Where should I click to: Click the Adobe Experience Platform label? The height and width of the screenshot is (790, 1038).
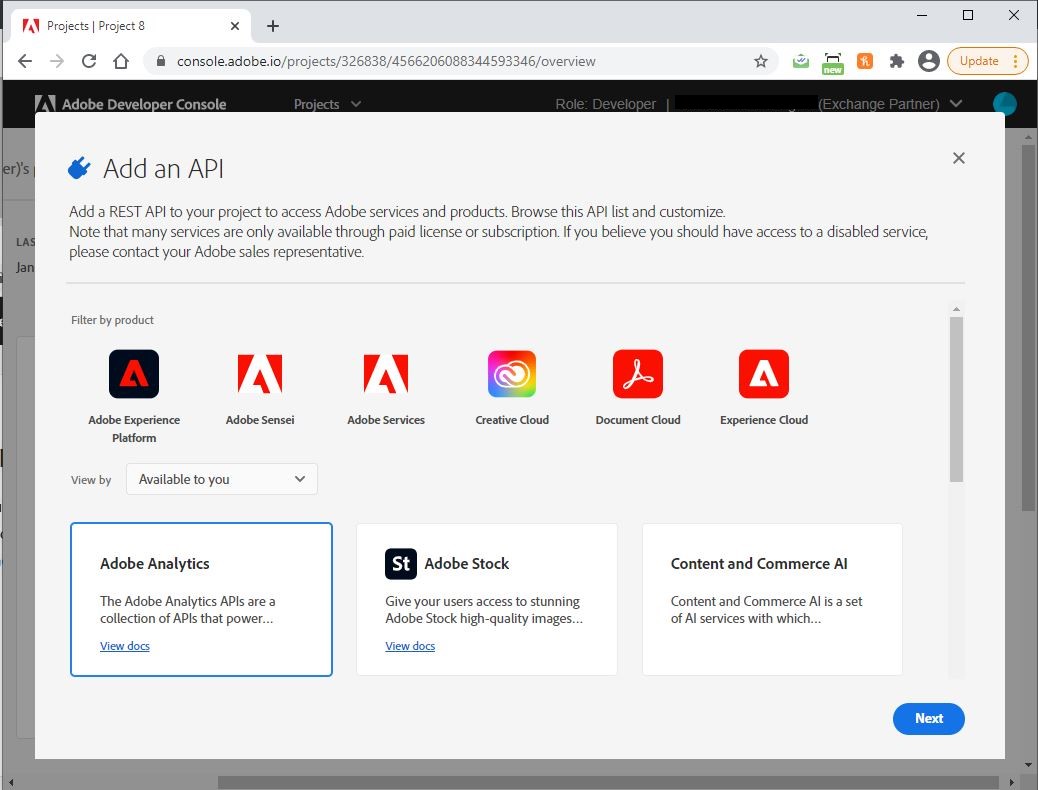(134, 428)
